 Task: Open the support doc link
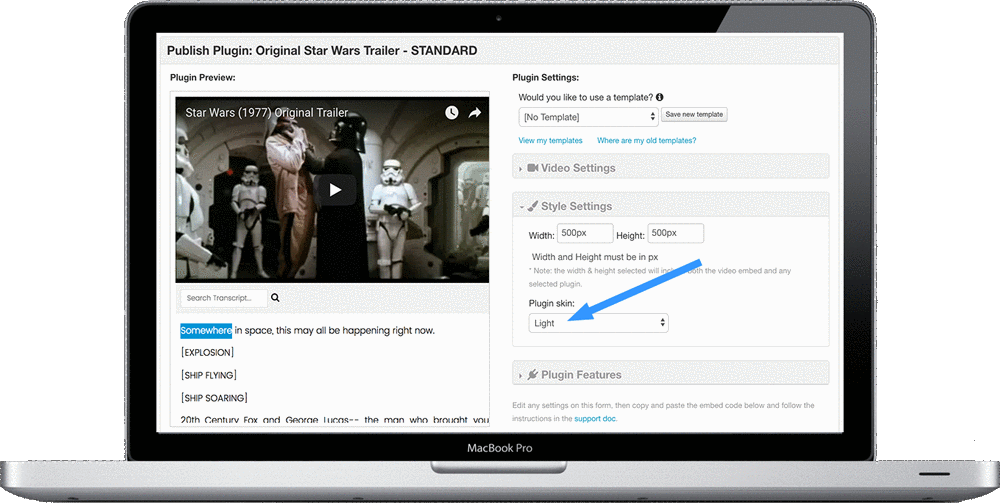click(594, 419)
